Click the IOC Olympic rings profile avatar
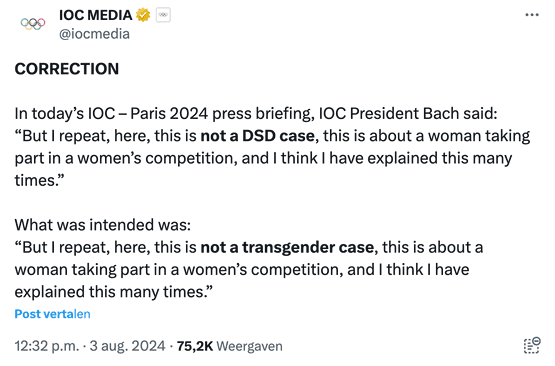Viewport: 555px width, 366px height. click(33, 24)
